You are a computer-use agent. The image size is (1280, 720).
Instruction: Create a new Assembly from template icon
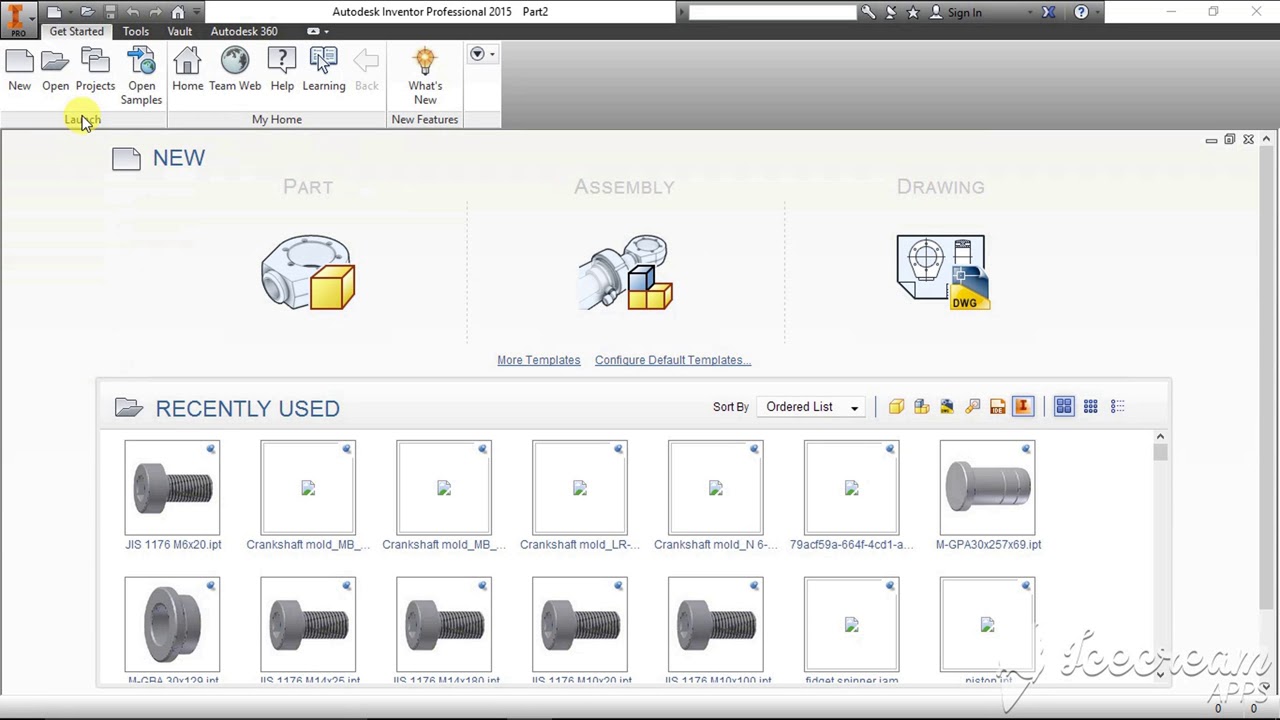(x=625, y=272)
